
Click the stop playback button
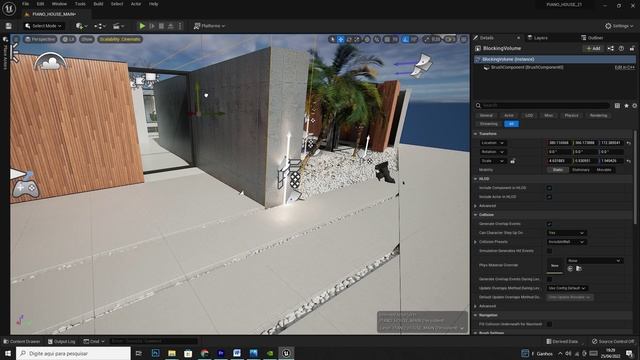tap(161, 26)
